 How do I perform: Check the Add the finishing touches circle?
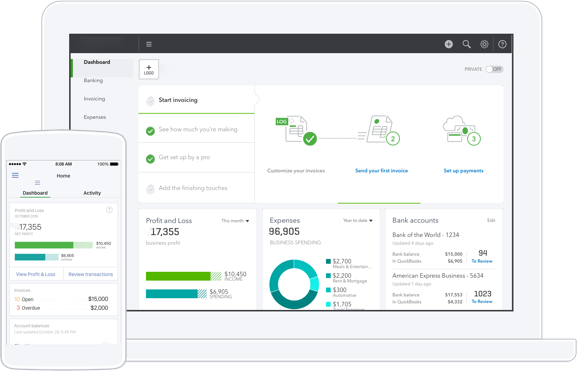150,188
